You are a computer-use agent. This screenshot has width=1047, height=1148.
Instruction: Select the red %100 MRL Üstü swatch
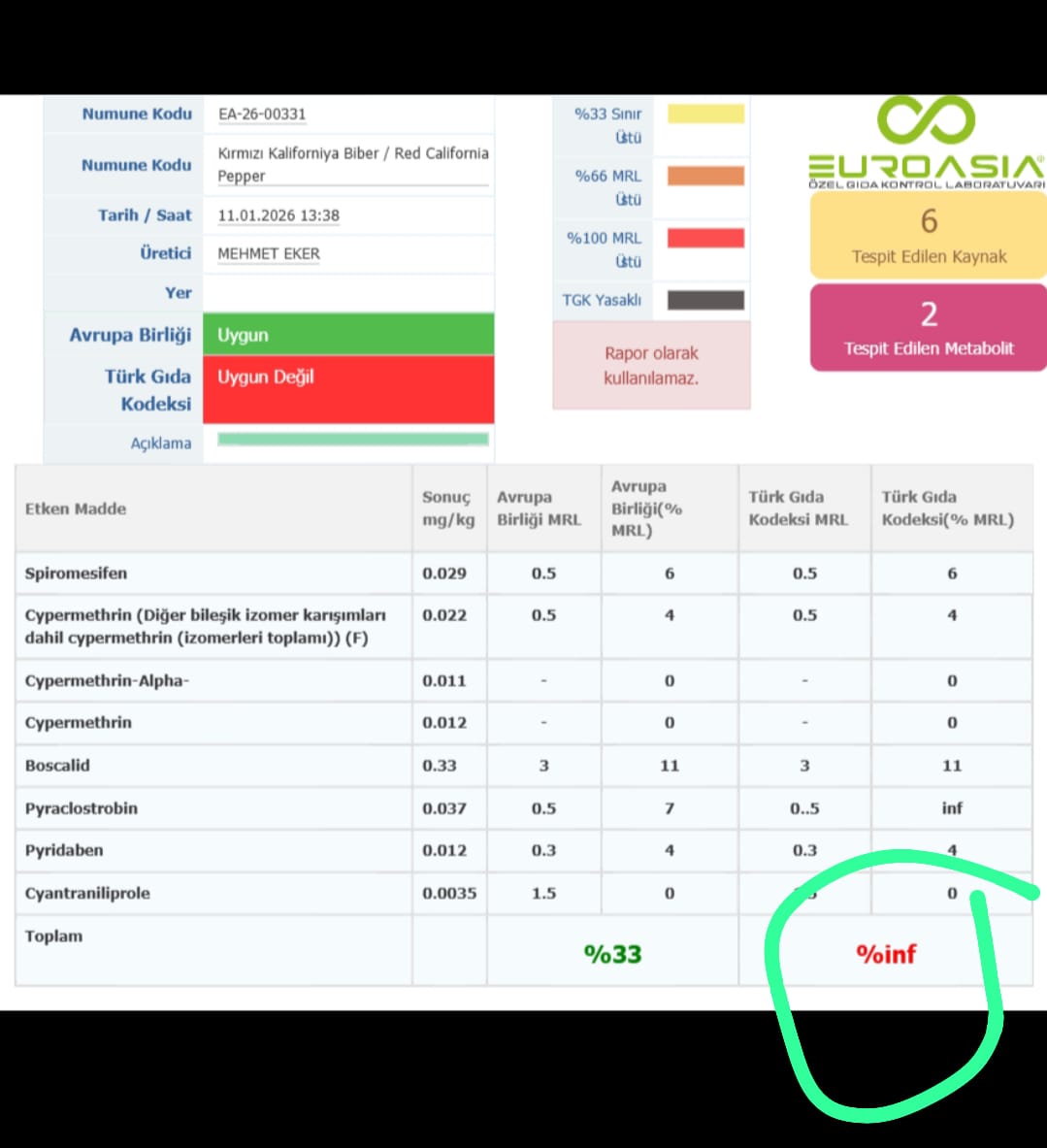705,238
